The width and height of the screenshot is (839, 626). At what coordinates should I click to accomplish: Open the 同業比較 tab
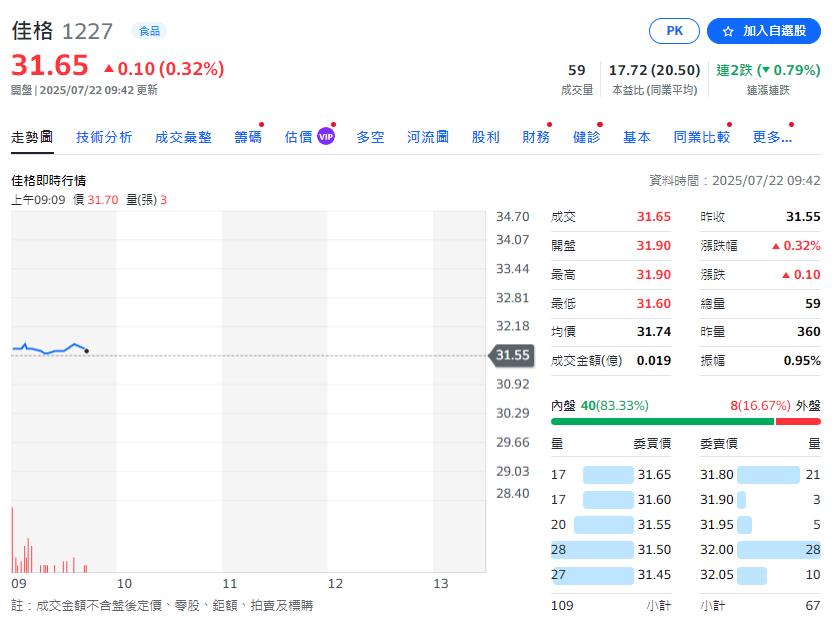coord(701,138)
